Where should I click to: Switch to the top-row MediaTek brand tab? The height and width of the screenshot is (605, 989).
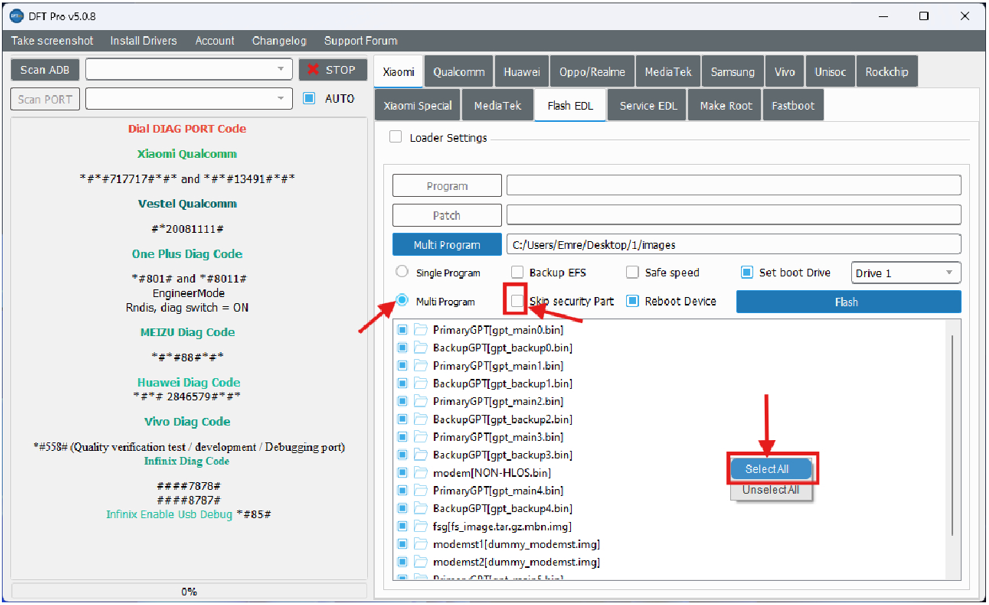668,71
